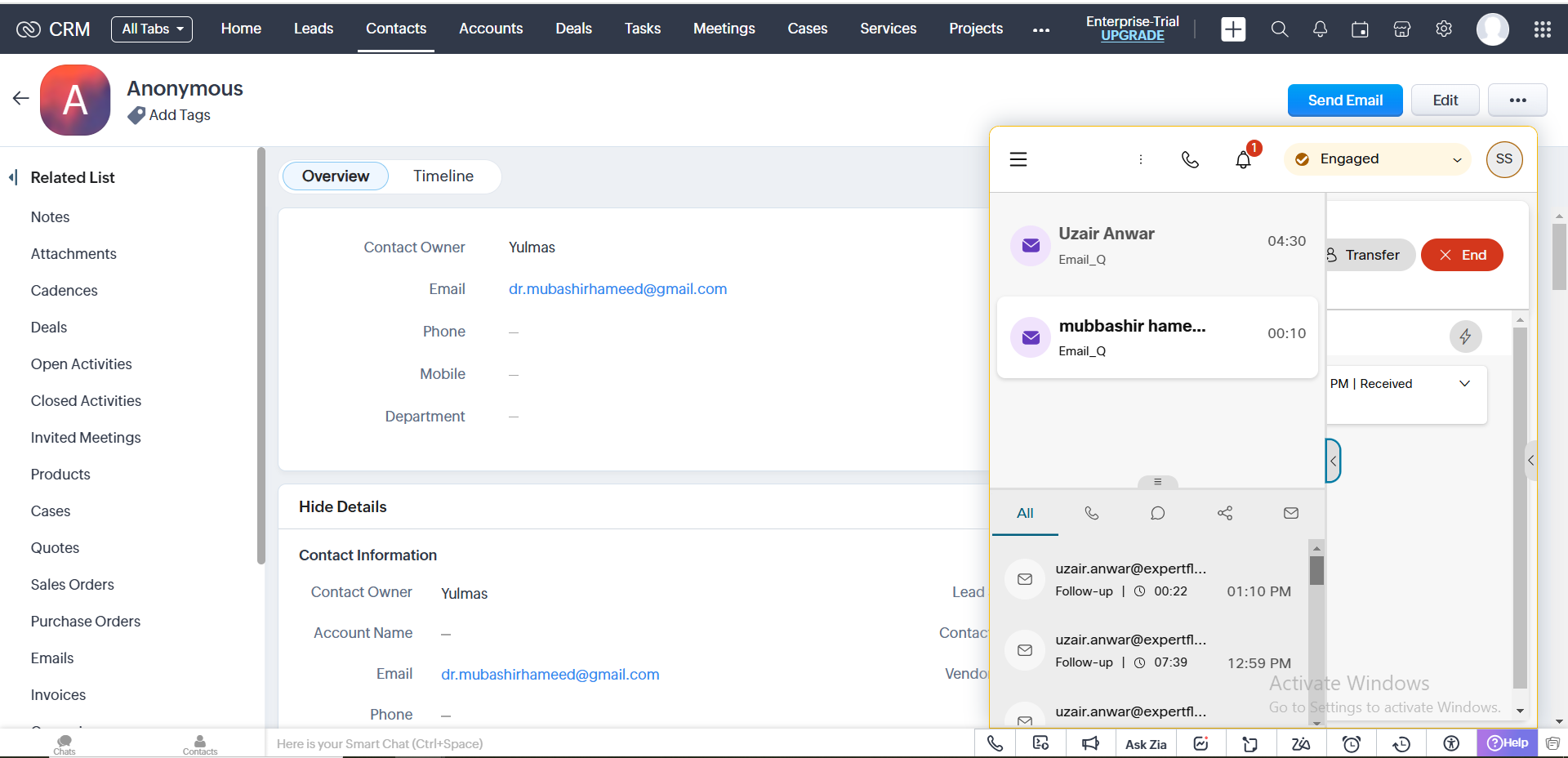
Task: Open the hamburger menu in call widget
Action: point(1018,159)
